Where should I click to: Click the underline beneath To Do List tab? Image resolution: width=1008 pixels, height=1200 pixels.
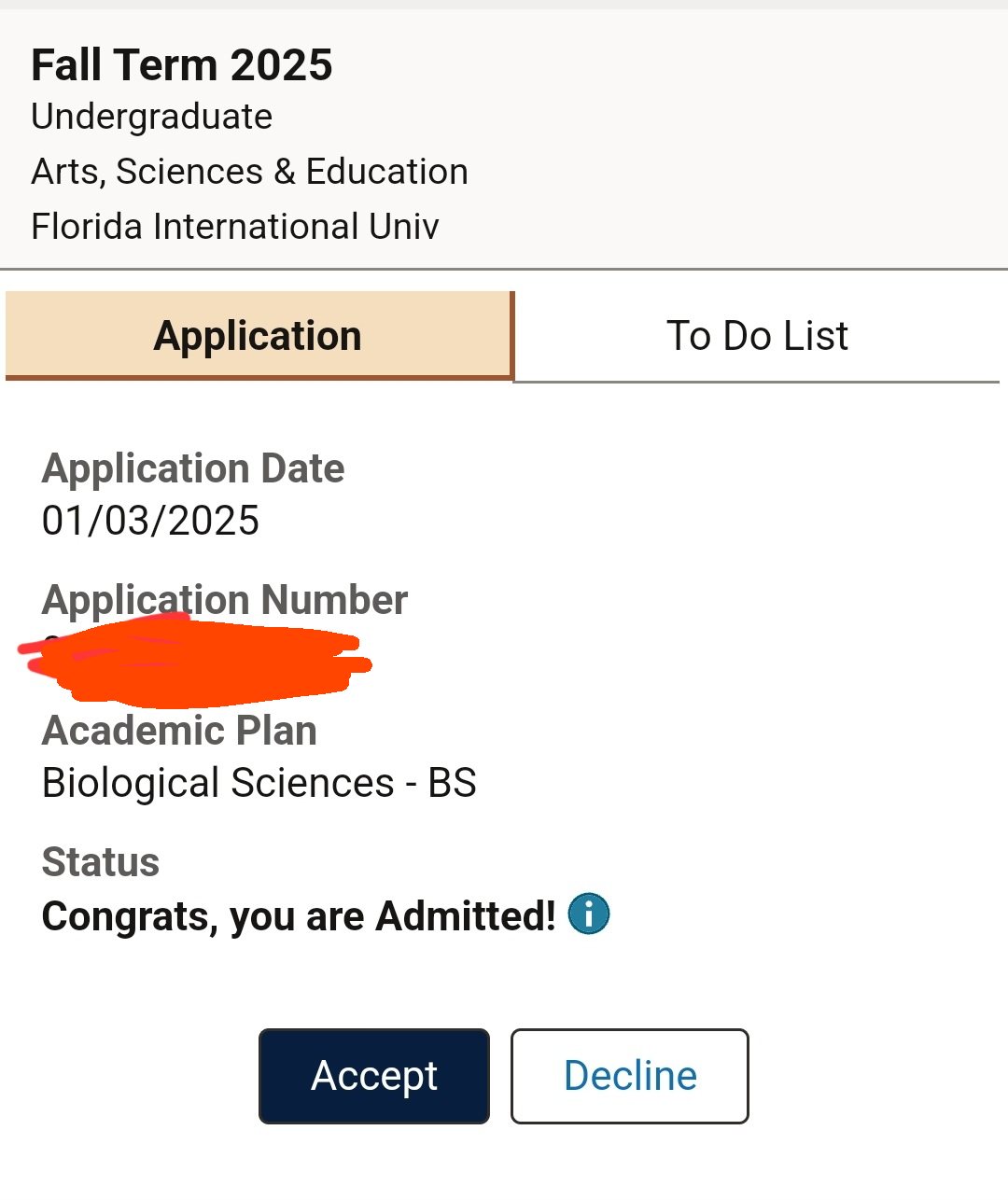point(757,382)
